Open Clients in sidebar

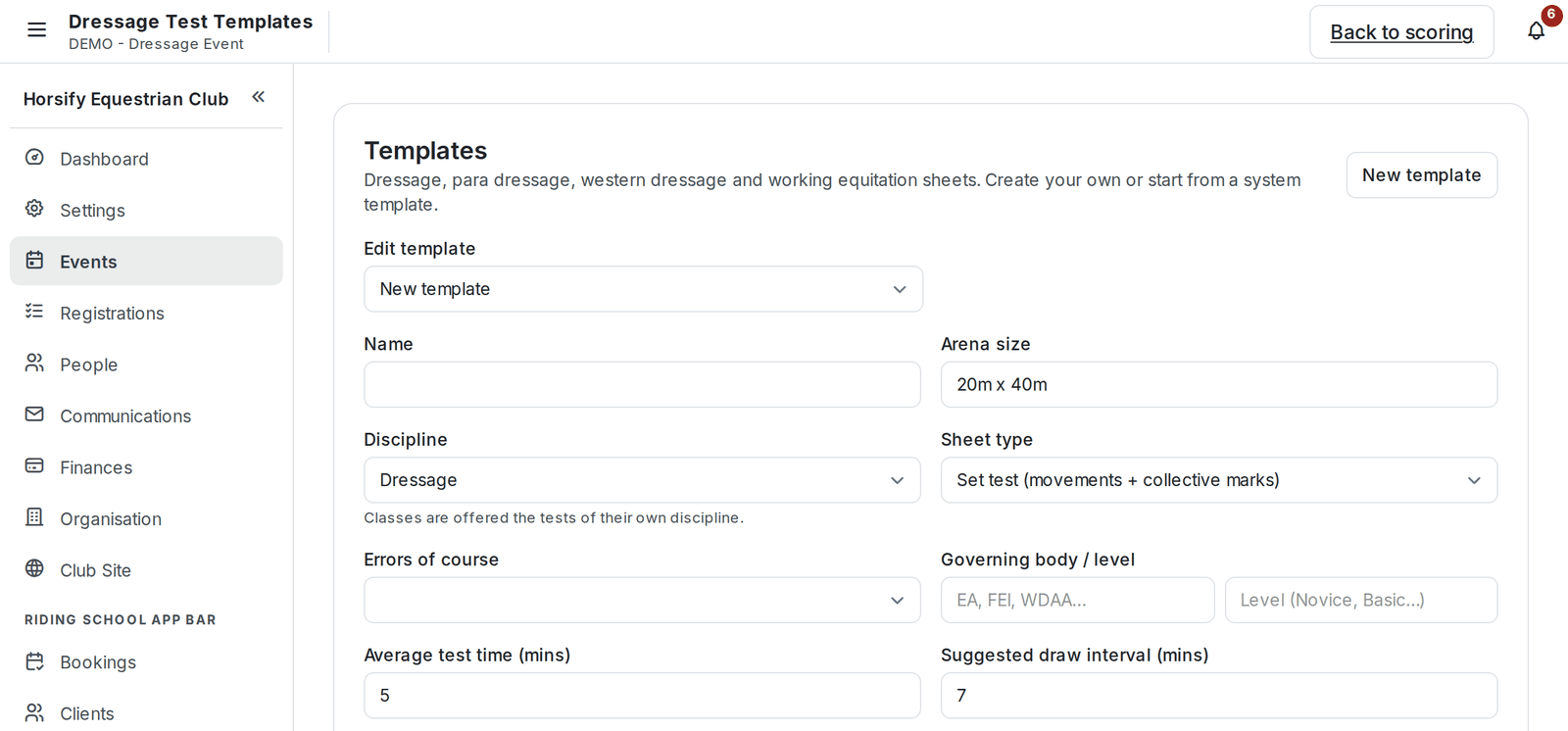pos(146,713)
